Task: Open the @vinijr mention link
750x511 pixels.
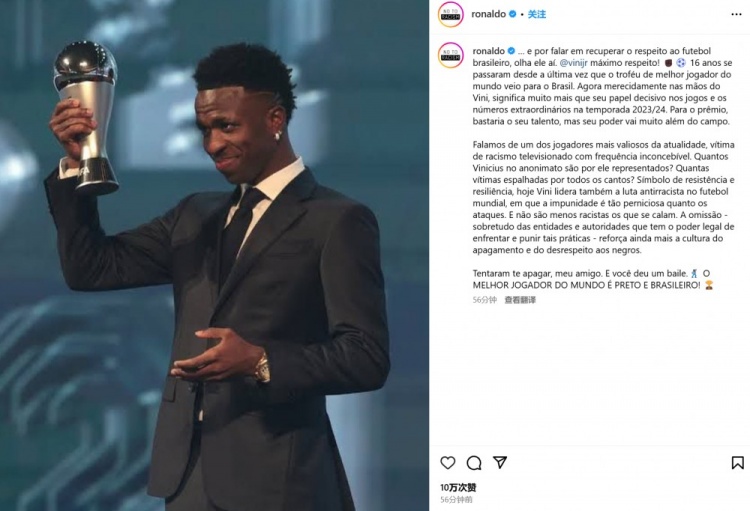Action: pos(573,63)
